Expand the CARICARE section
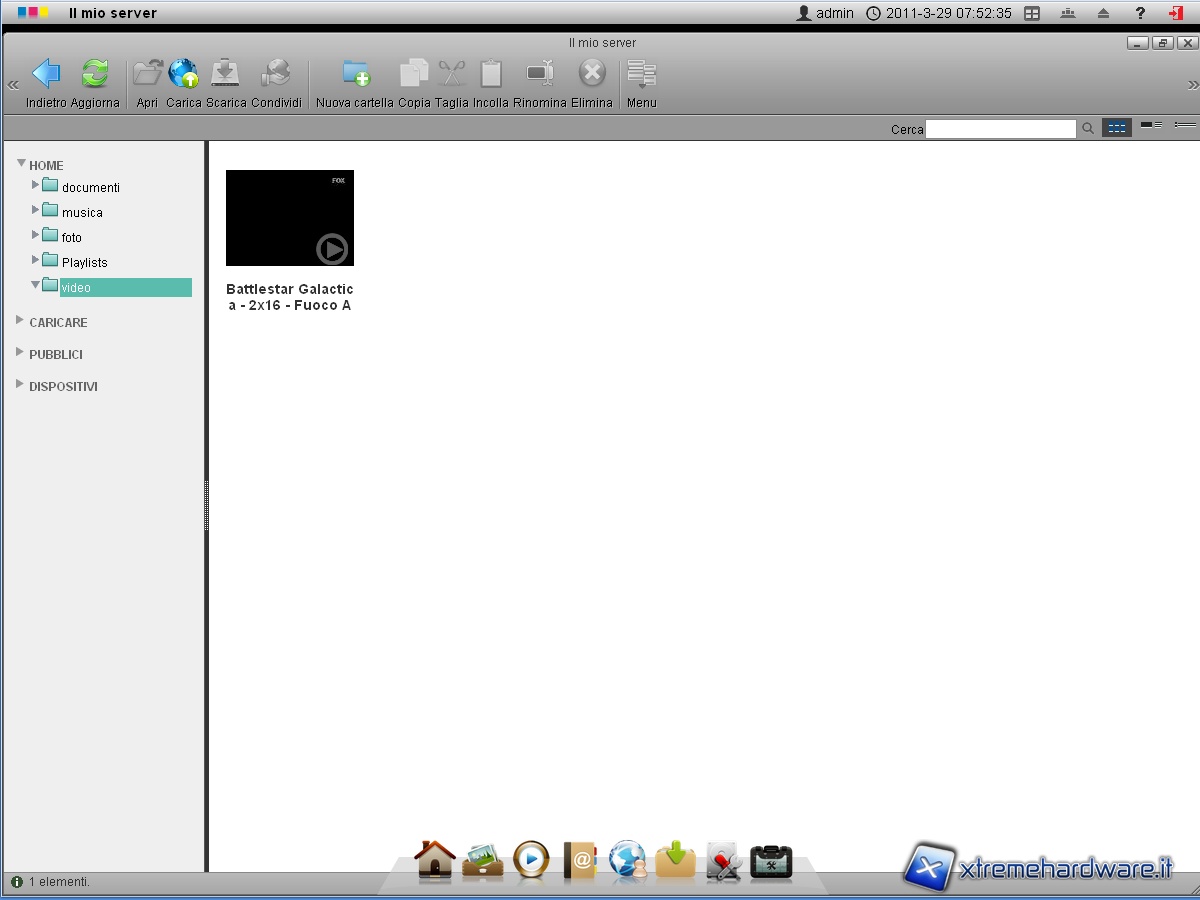The width and height of the screenshot is (1200, 900). [x=20, y=321]
